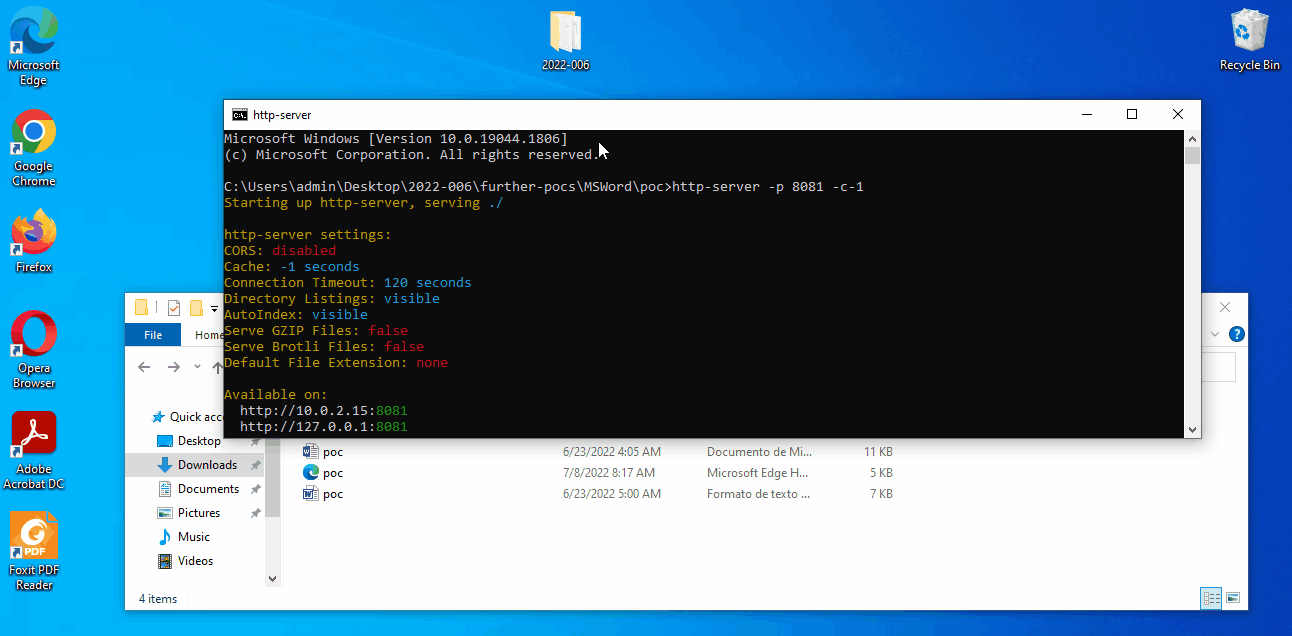Minimize the http-server window

coord(1086,115)
